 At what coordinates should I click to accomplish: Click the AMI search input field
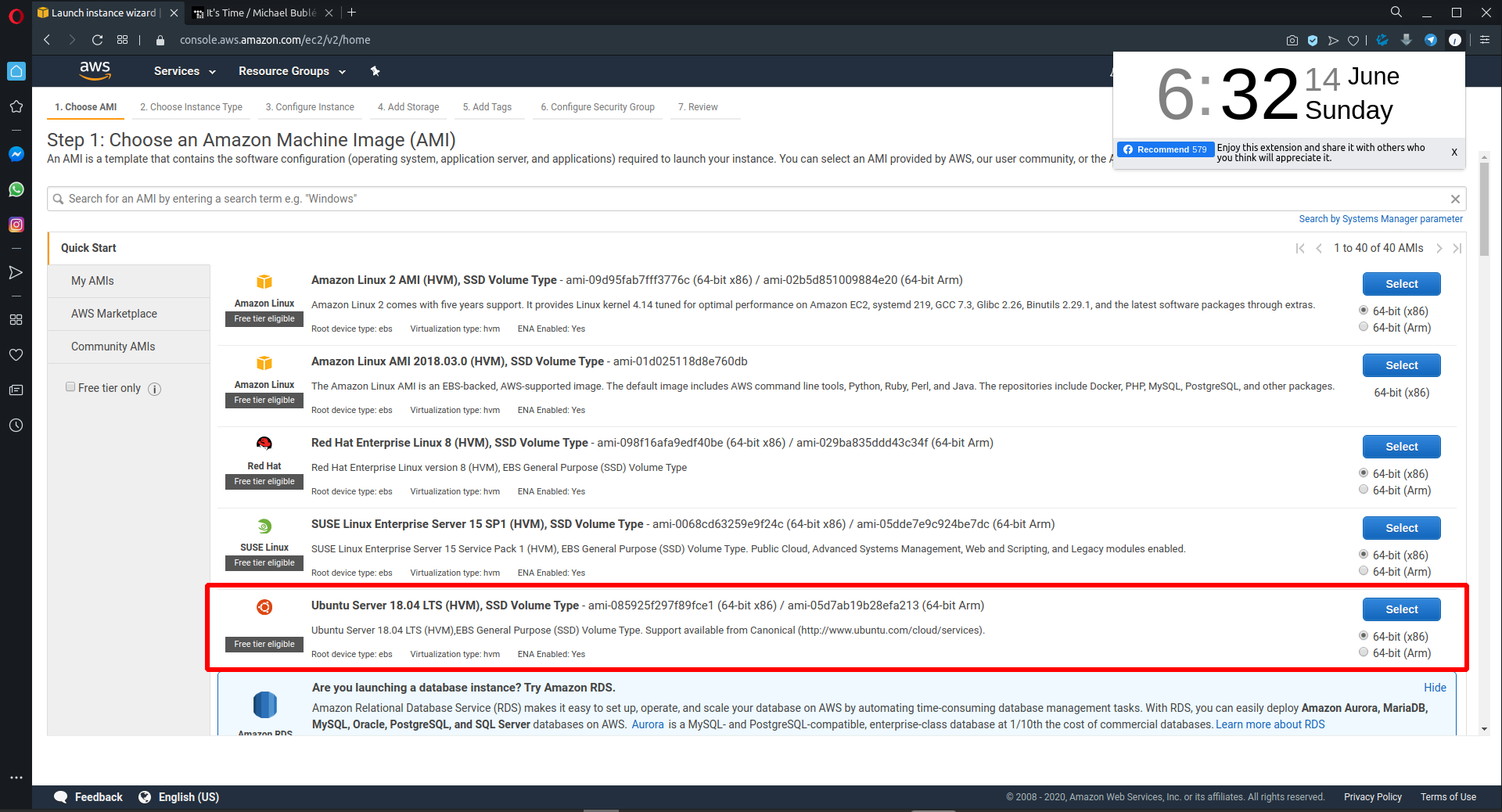tap(756, 199)
